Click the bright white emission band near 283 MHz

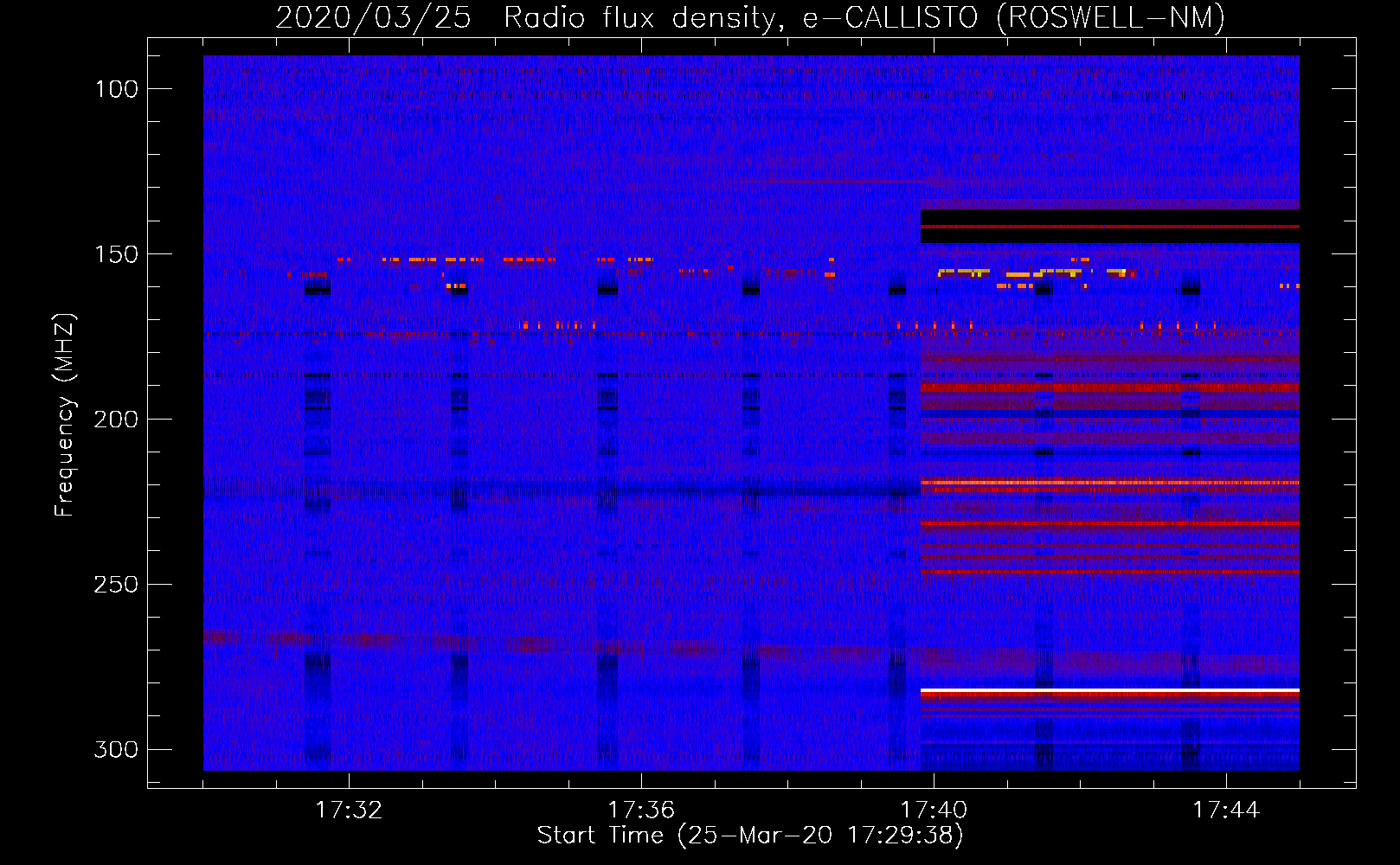[1110, 690]
